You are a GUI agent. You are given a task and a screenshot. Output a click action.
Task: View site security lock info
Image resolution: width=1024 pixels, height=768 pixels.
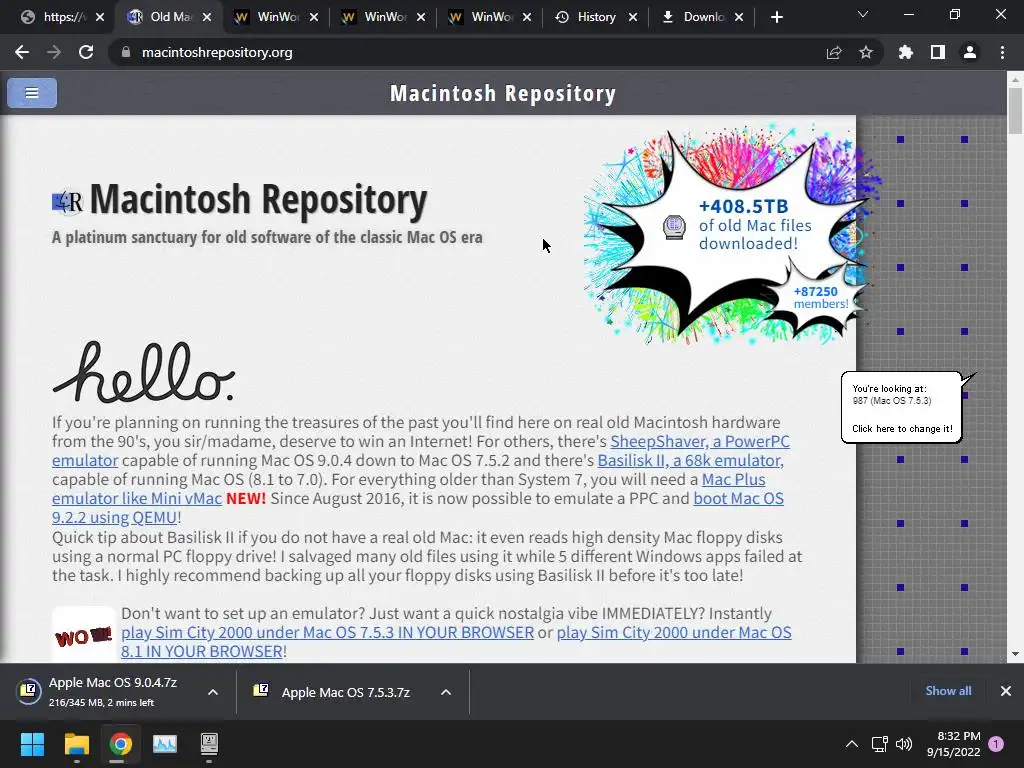[125, 52]
